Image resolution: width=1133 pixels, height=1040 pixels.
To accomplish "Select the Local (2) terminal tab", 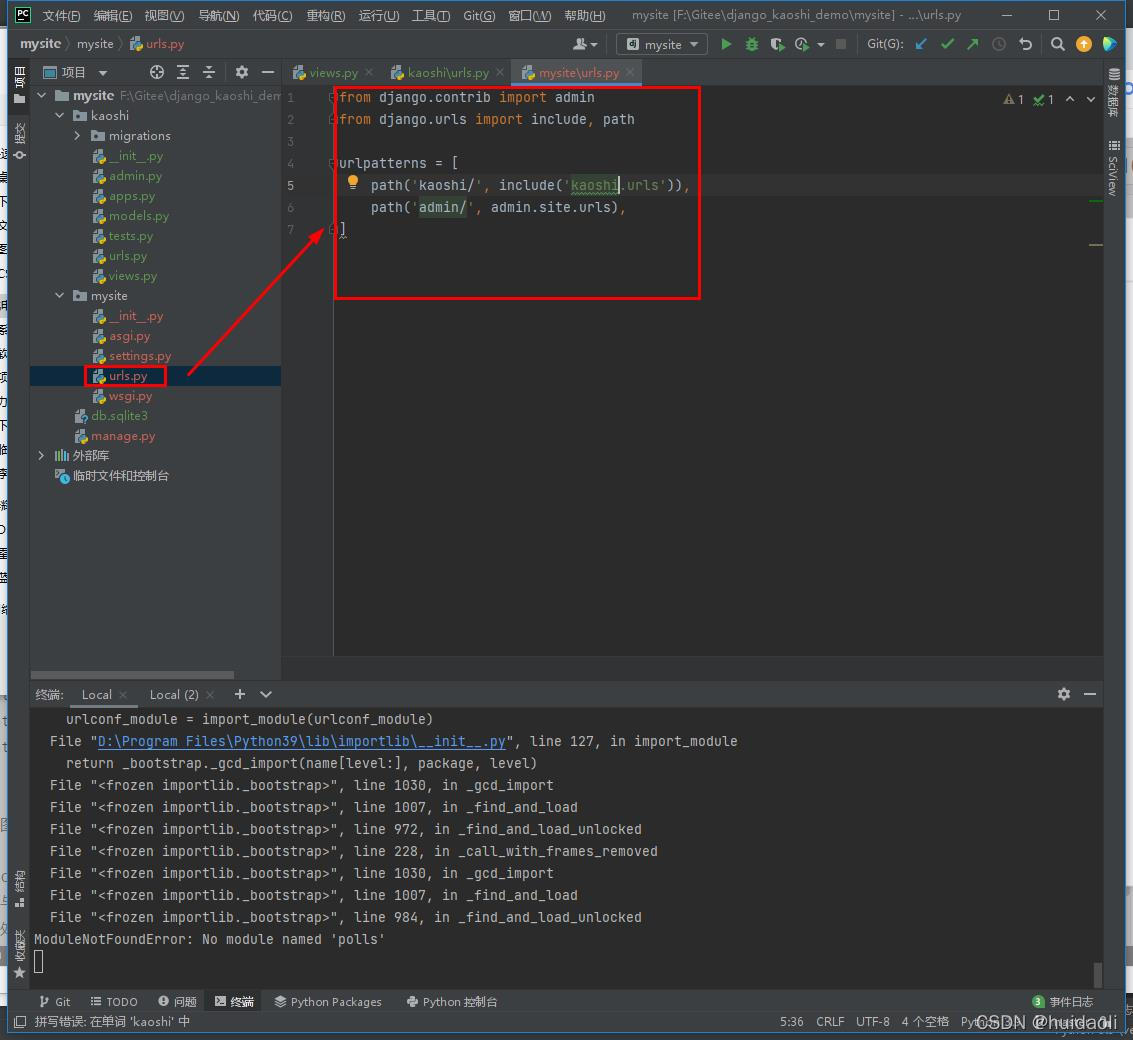I will [x=173, y=695].
